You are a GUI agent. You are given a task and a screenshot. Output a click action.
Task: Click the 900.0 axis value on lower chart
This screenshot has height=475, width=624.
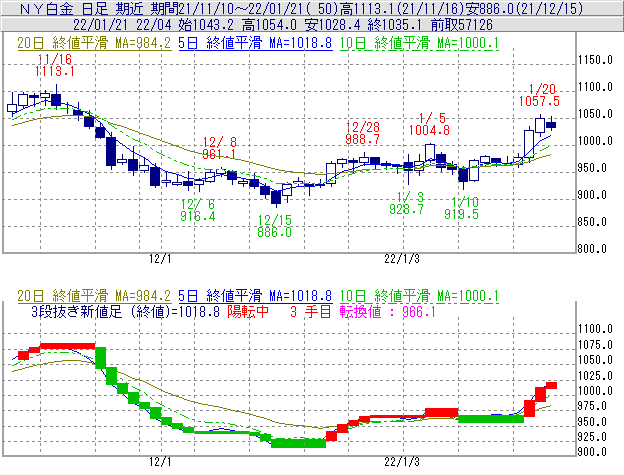coord(592,452)
